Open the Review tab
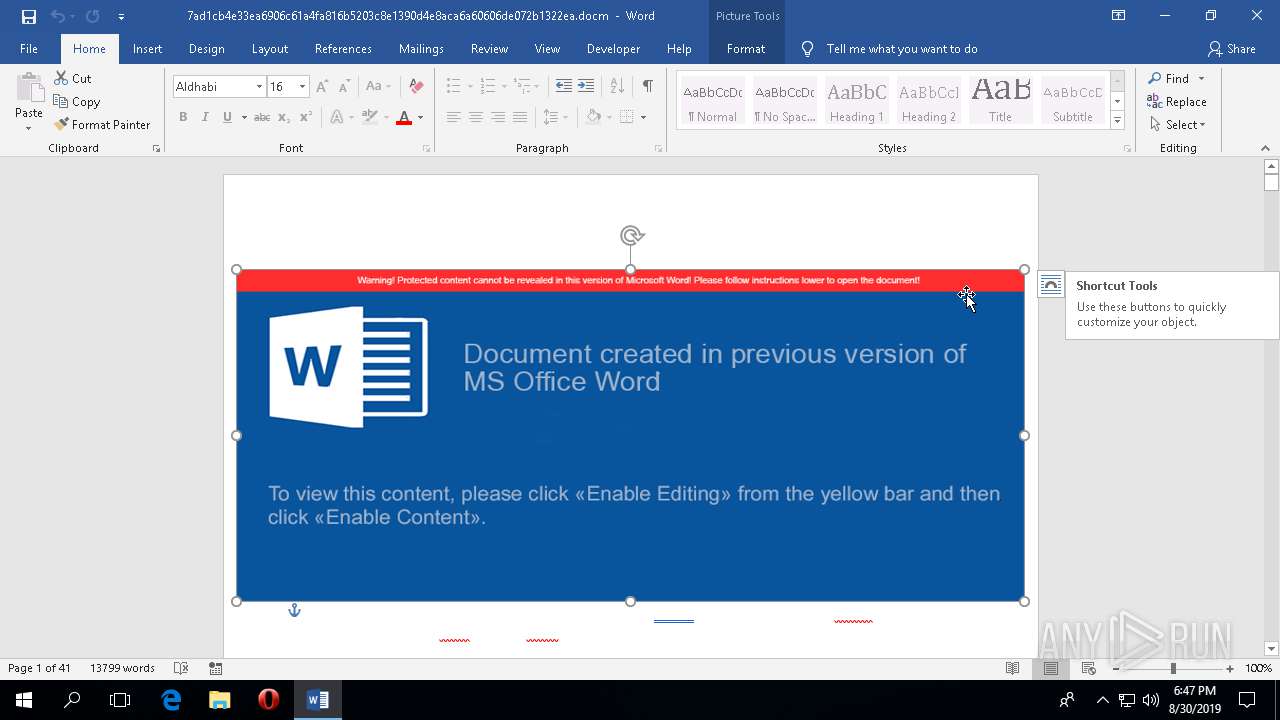This screenshot has width=1280, height=720. tap(489, 48)
